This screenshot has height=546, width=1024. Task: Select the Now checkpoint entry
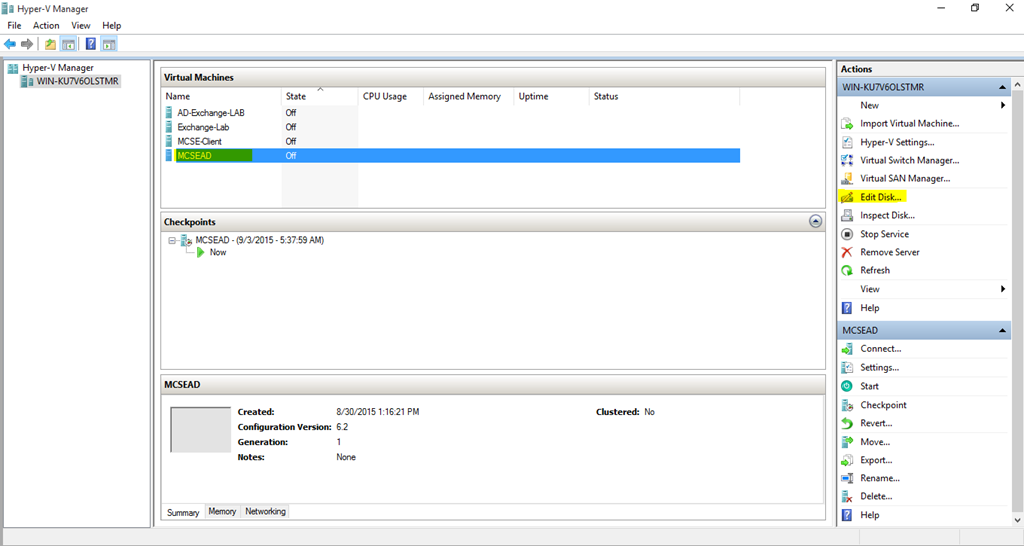pyautogui.click(x=218, y=253)
